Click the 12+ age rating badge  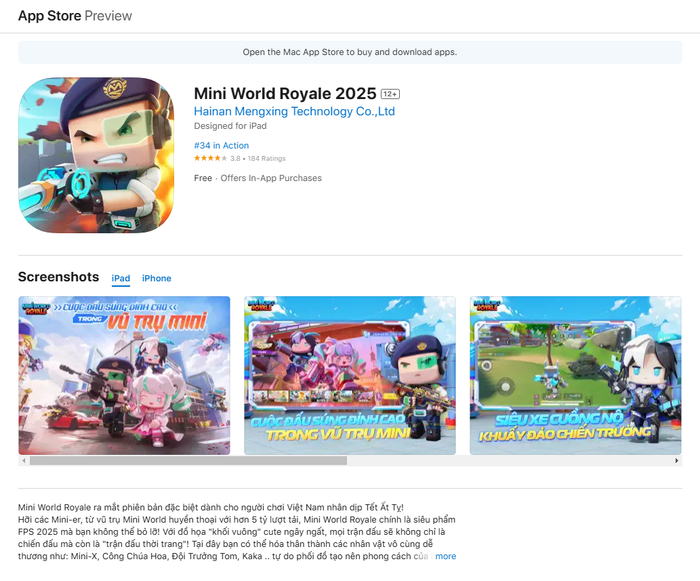390,94
